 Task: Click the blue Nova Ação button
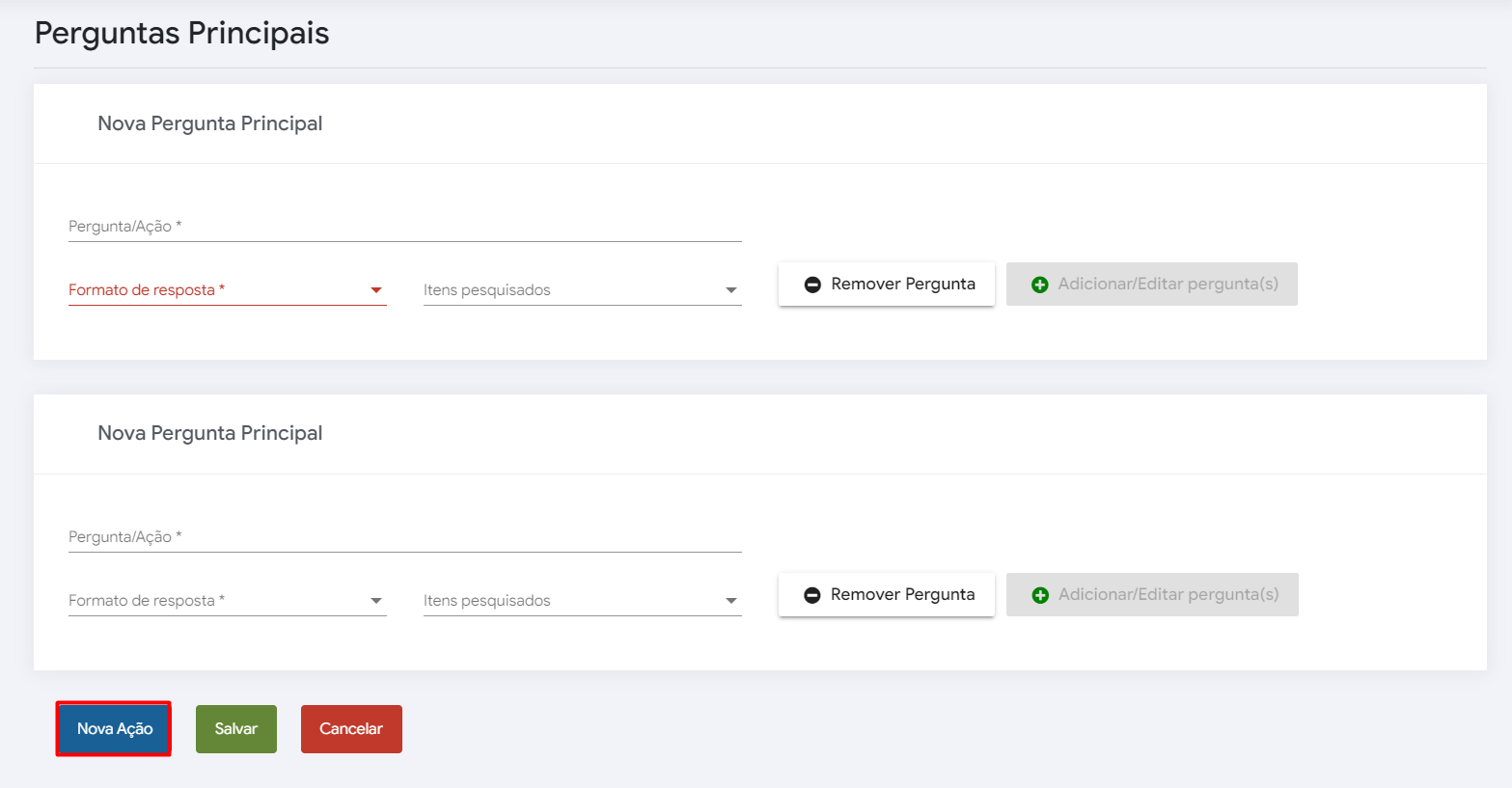pyautogui.click(x=114, y=729)
